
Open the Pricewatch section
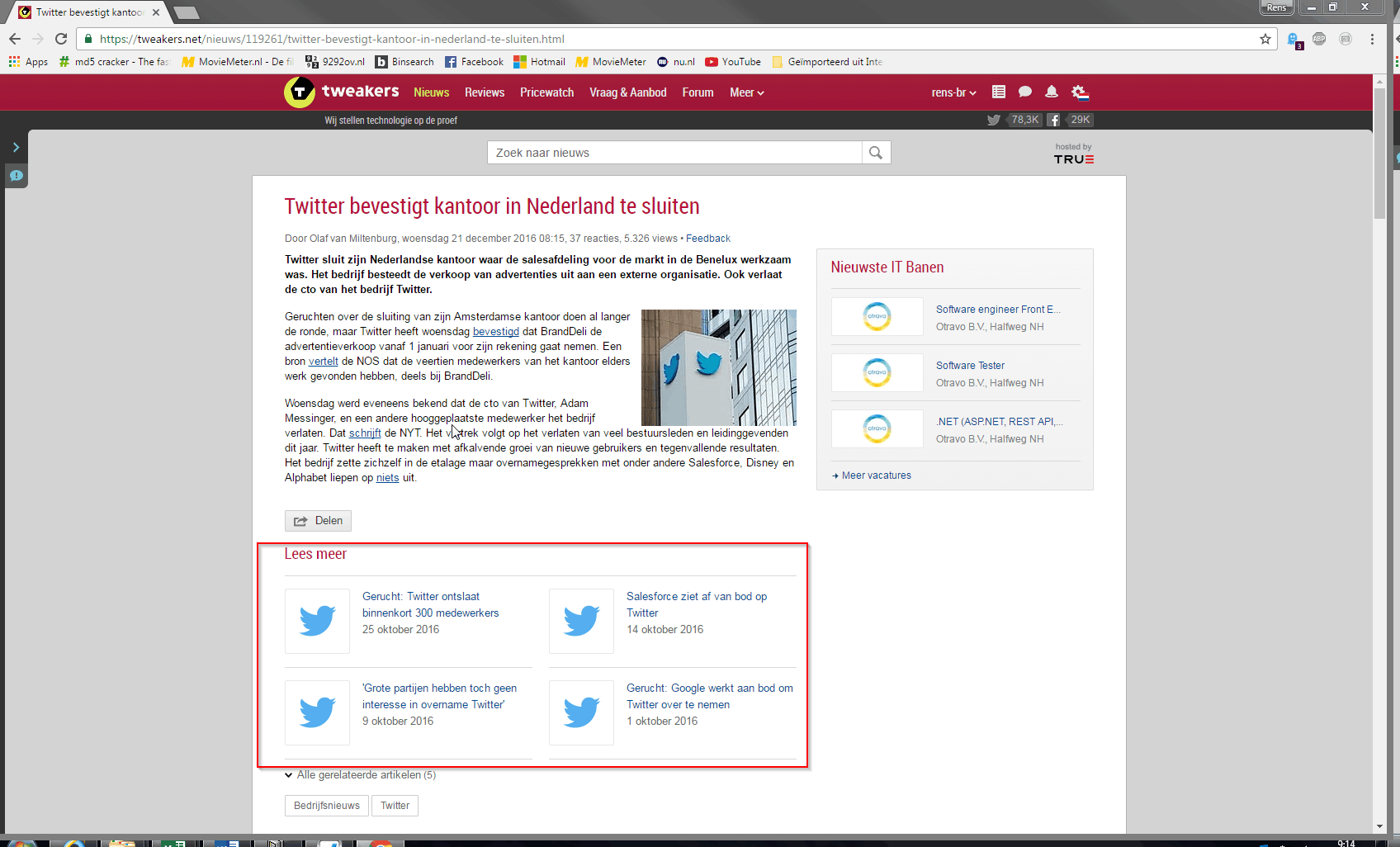[546, 92]
